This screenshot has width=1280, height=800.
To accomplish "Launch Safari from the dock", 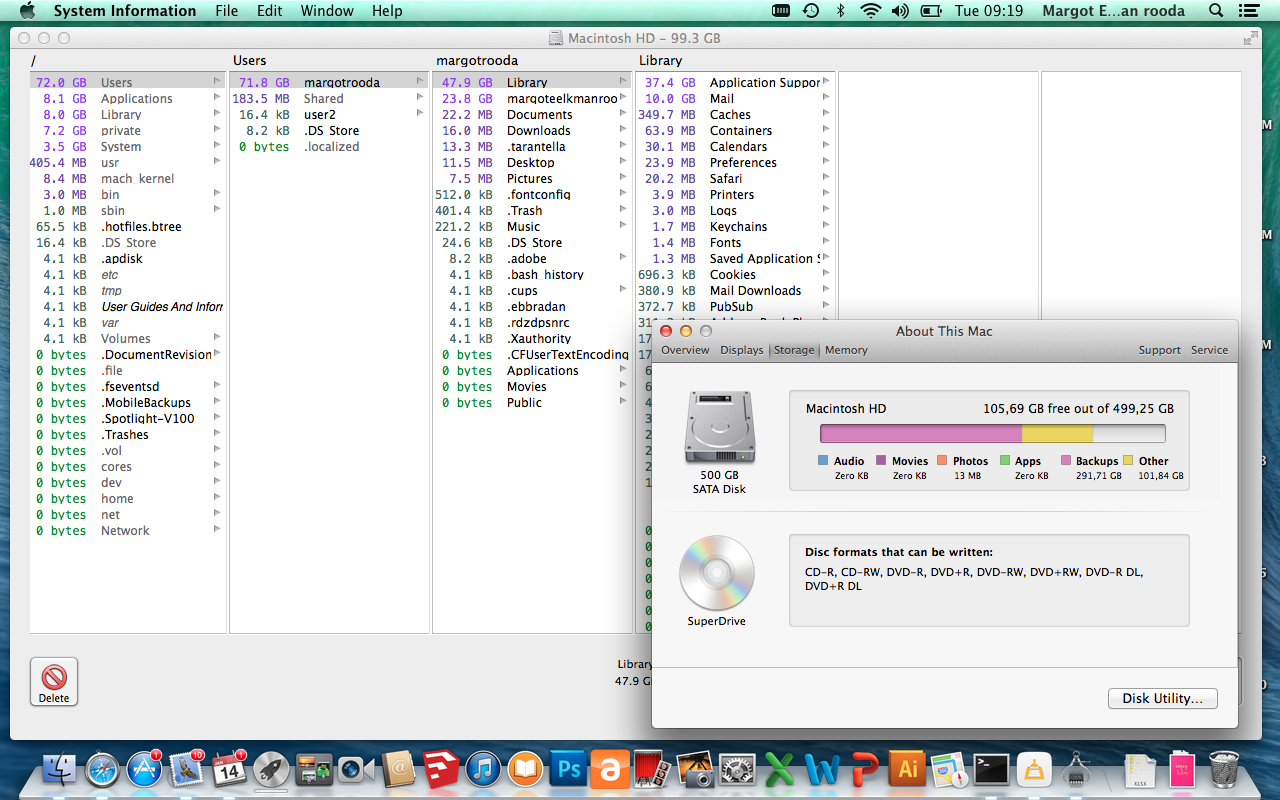I will click(102, 769).
